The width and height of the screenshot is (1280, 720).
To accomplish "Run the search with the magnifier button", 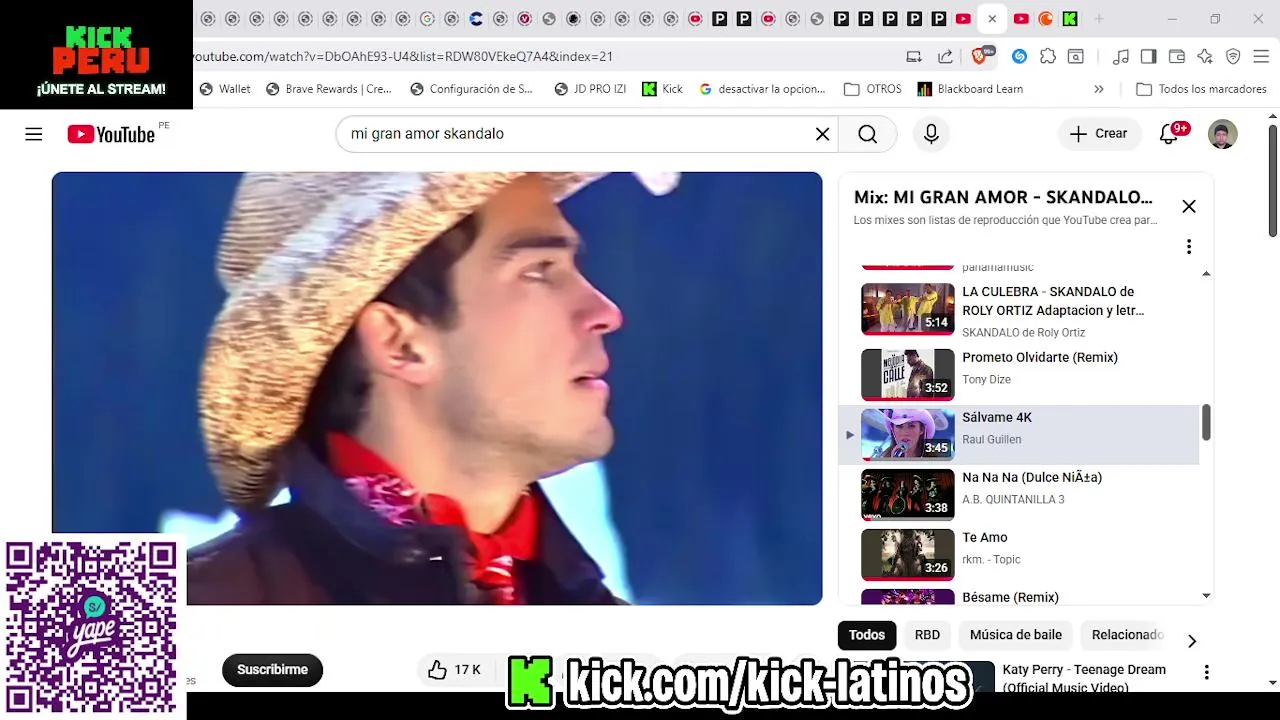I will 867,134.
